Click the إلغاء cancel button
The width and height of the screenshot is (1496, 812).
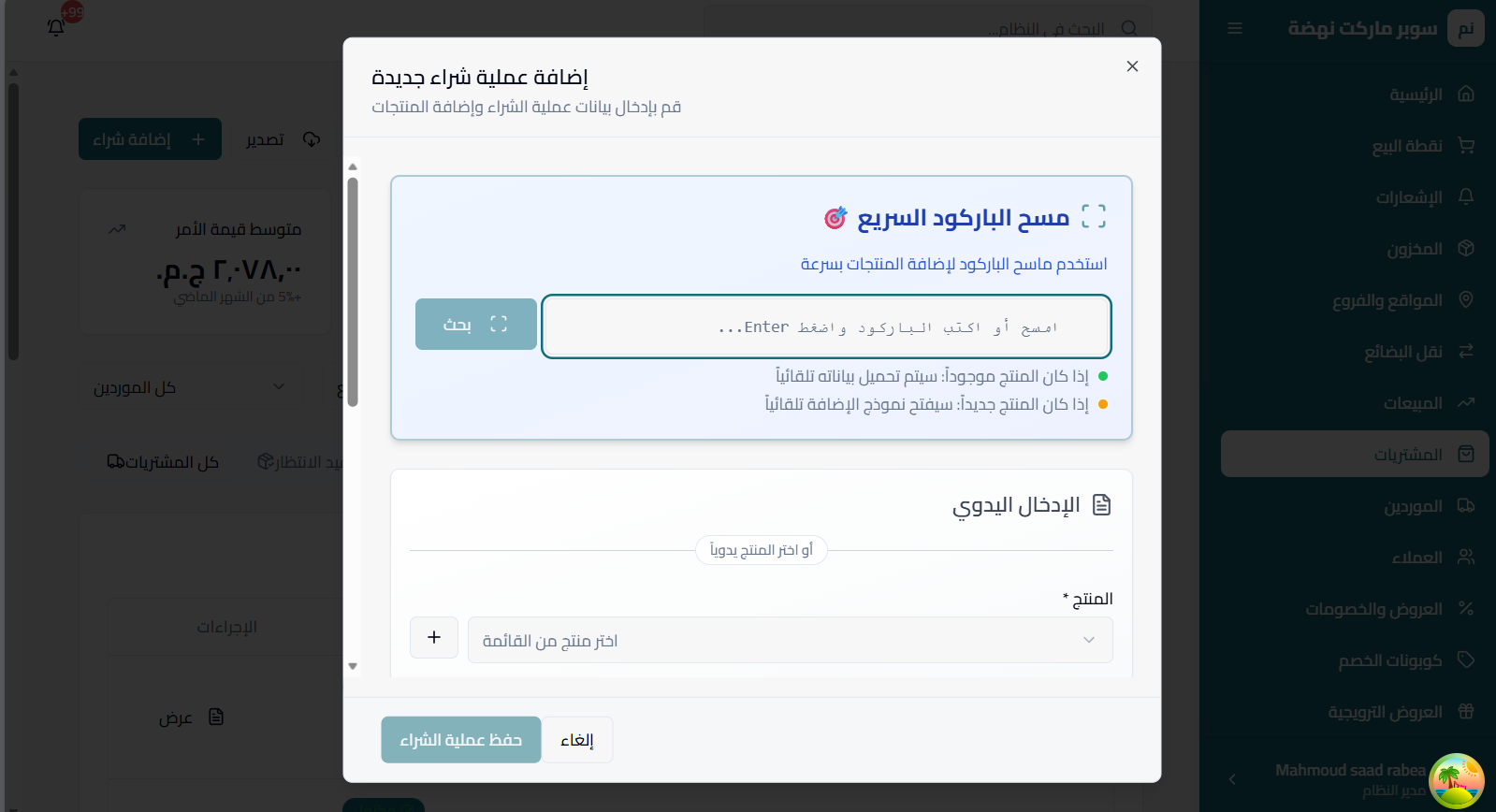pyautogui.click(x=577, y=740)
